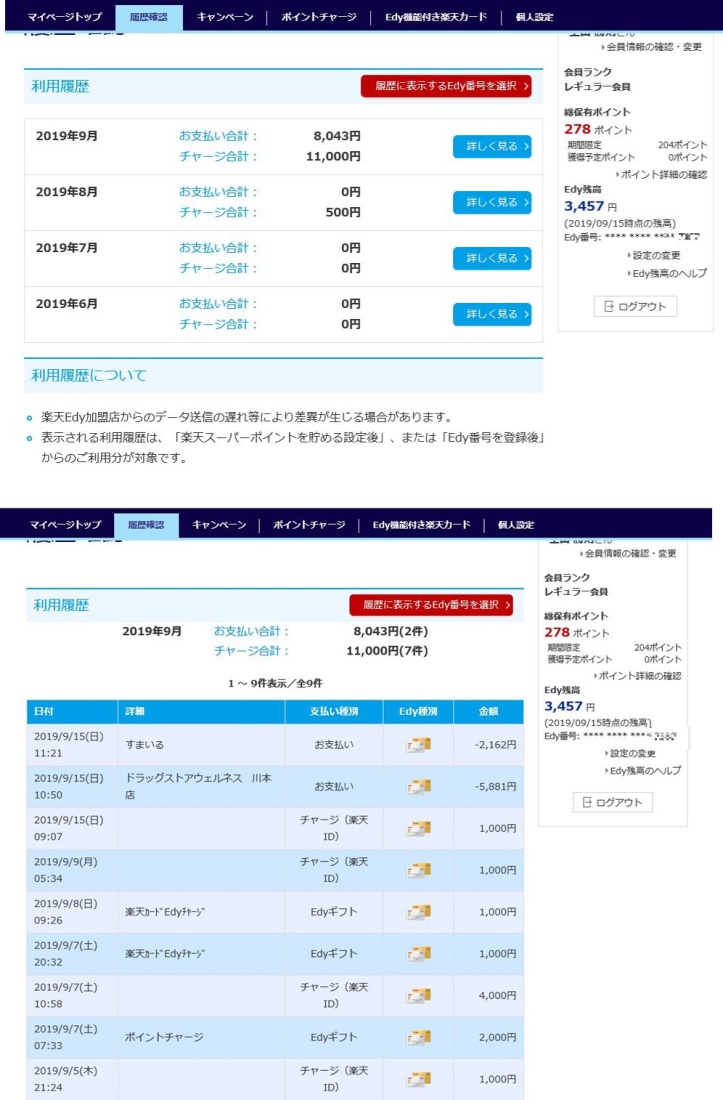Viewport: 723px width, 1100px height.
Task: Click the Edy card icon in the 2019/9/7 20:32 row
Action: (419, 953)
